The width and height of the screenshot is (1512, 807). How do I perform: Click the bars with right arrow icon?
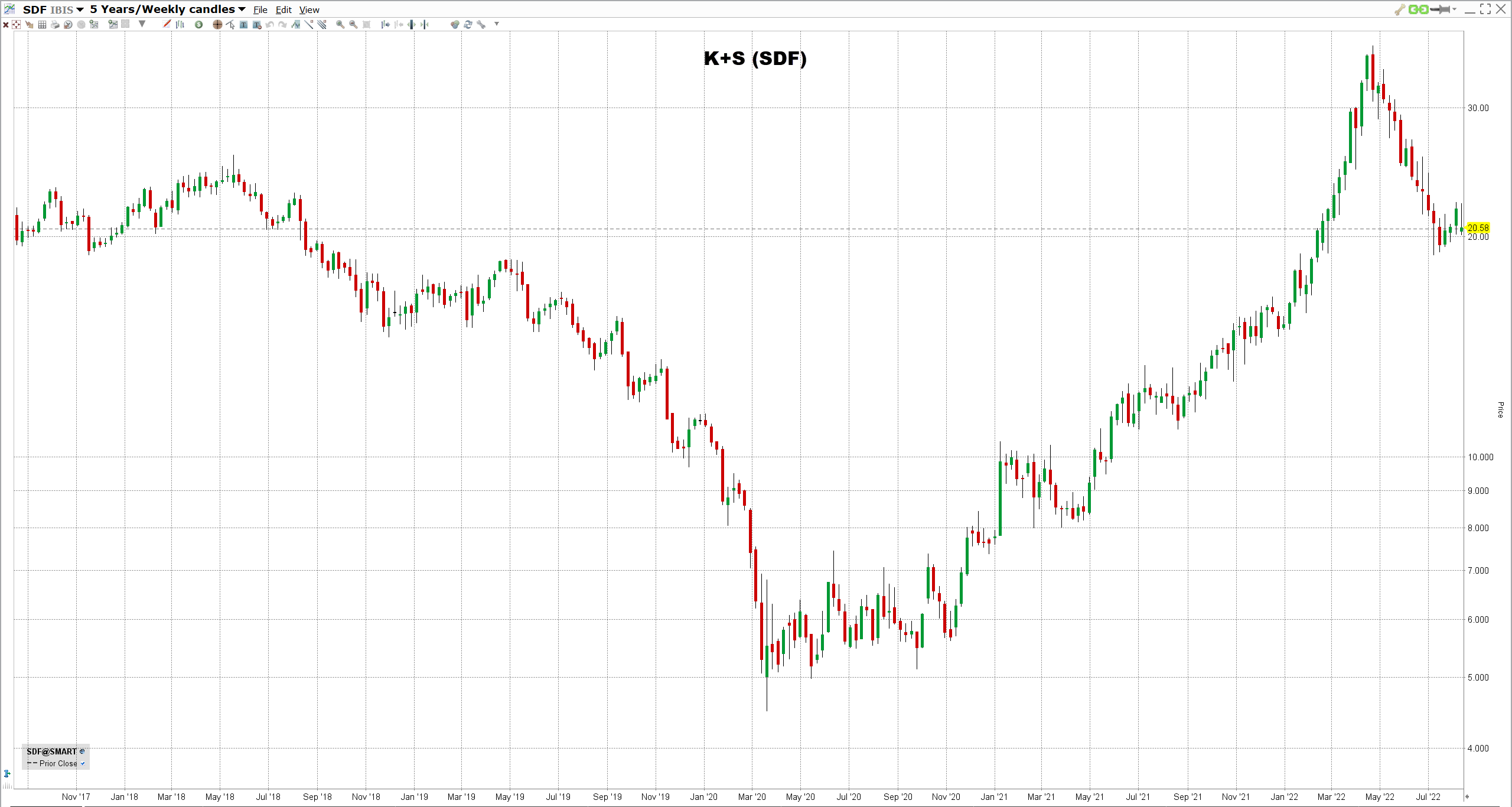(385, 24)
